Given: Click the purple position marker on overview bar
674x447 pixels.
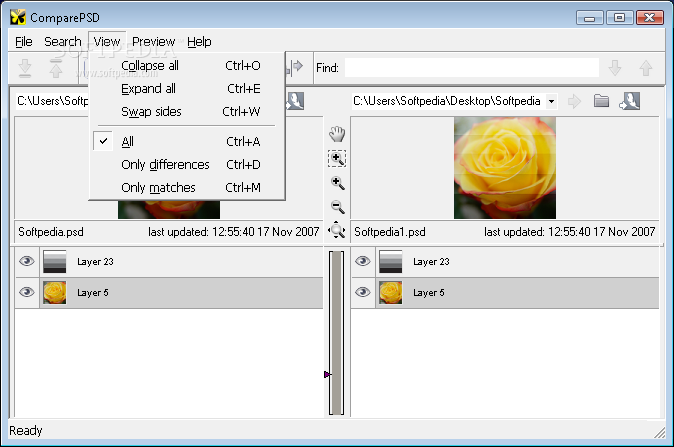Looking at the screenshot, I should coord(327,375).
